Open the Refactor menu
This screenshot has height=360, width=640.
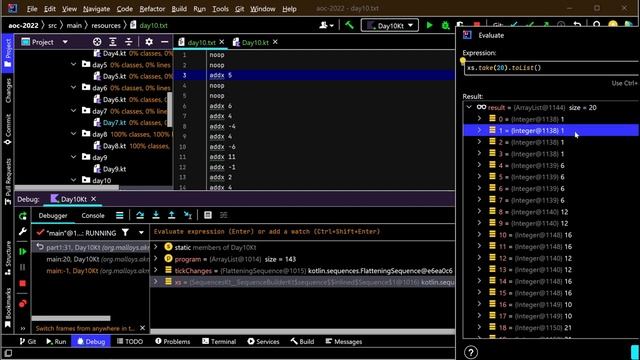point(152,9)
